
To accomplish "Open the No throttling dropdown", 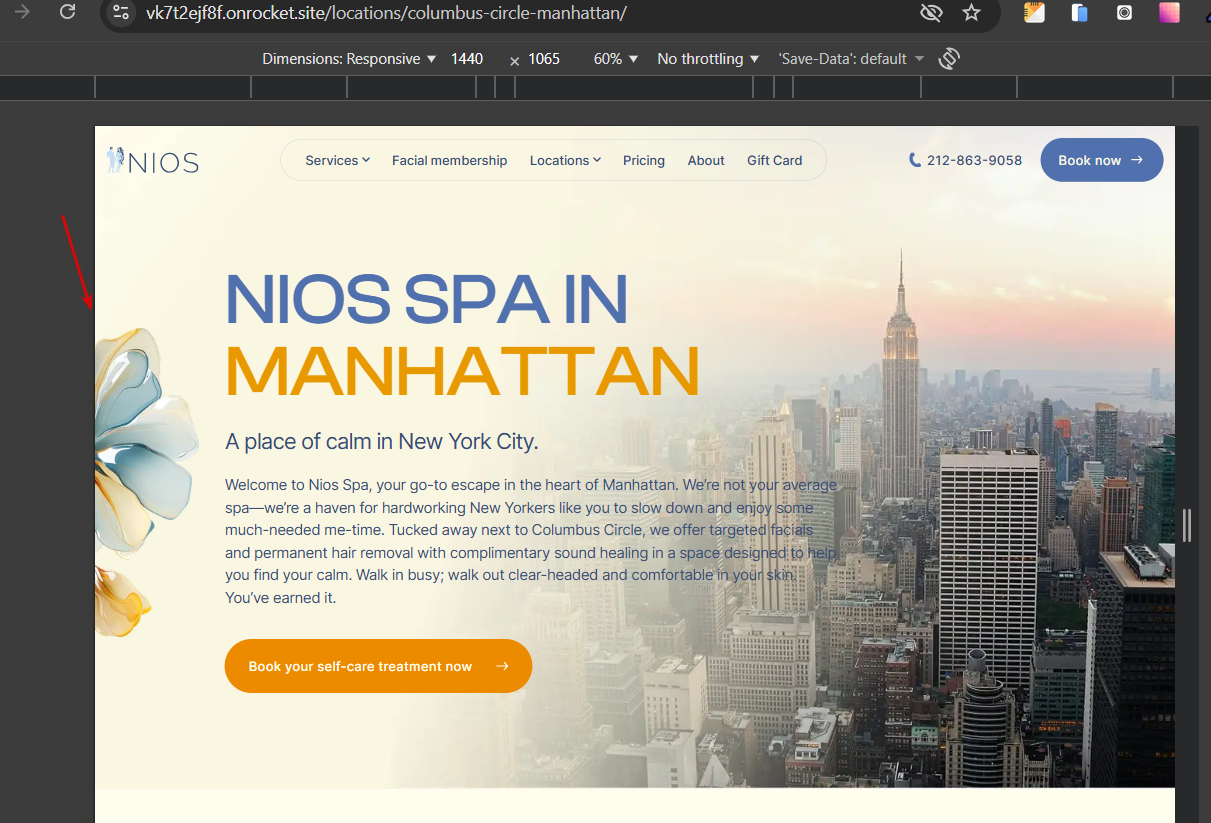I will (708, 59).
